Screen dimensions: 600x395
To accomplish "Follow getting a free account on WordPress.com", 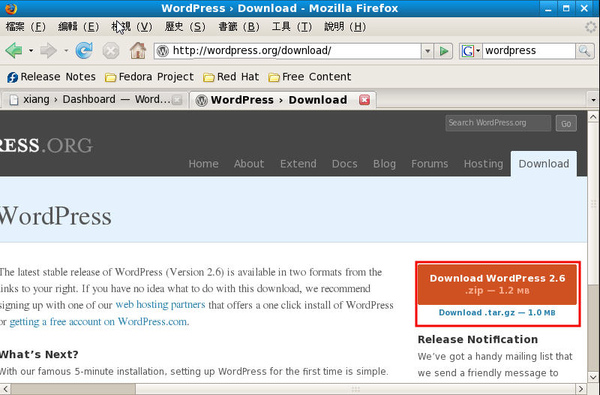I will click(98, 322).
